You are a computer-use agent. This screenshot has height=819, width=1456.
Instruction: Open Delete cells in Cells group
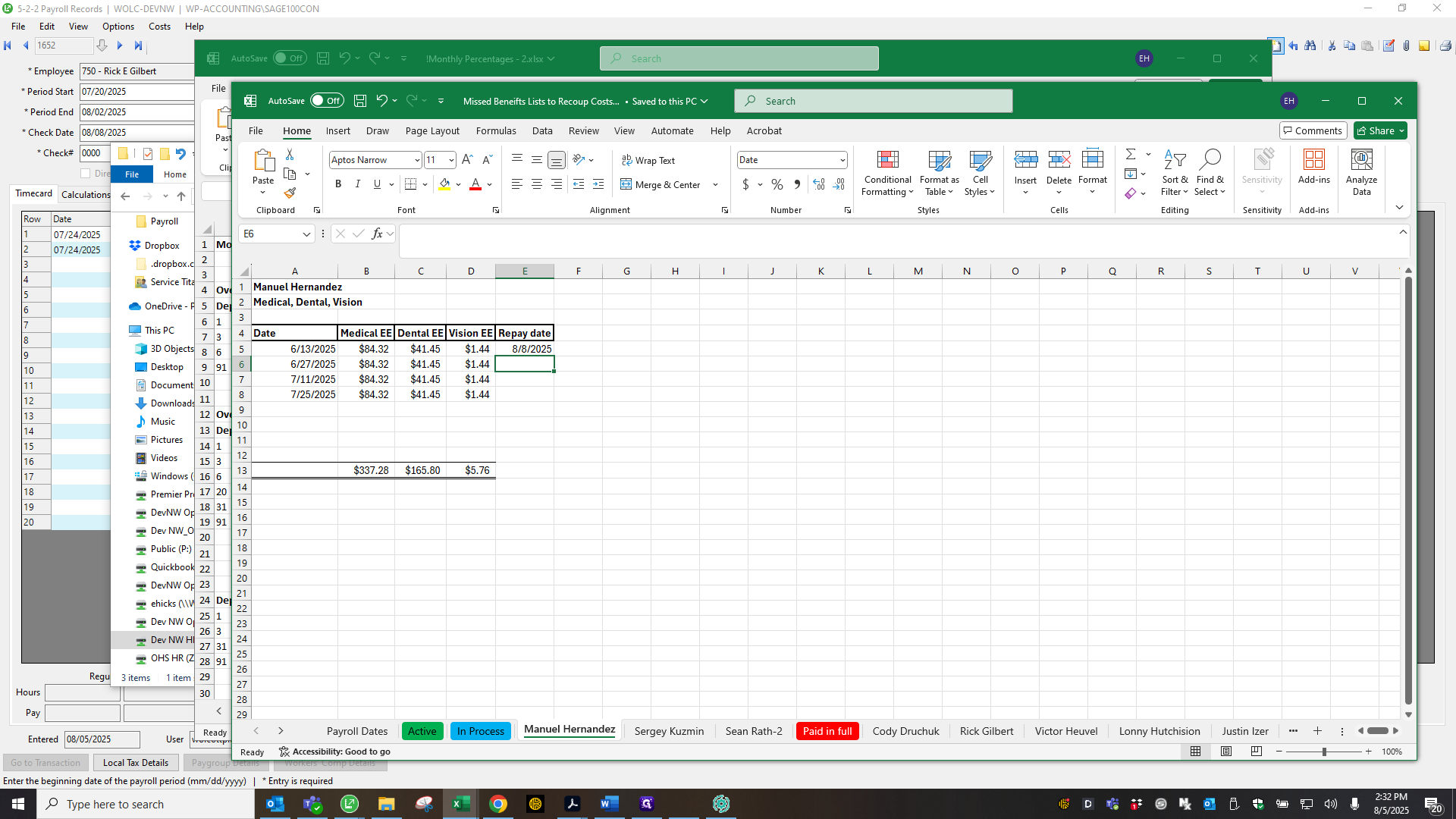1059,173
